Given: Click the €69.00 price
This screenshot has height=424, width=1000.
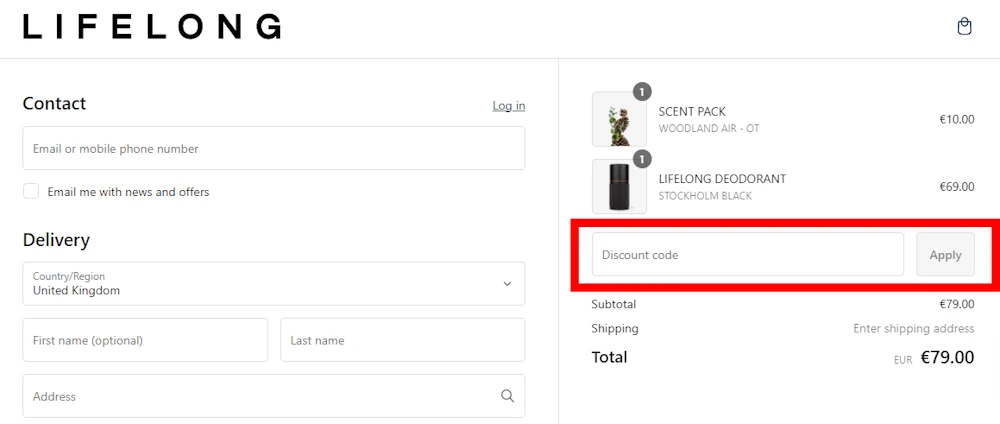Looking at the screenshot, I should [957, 187].
